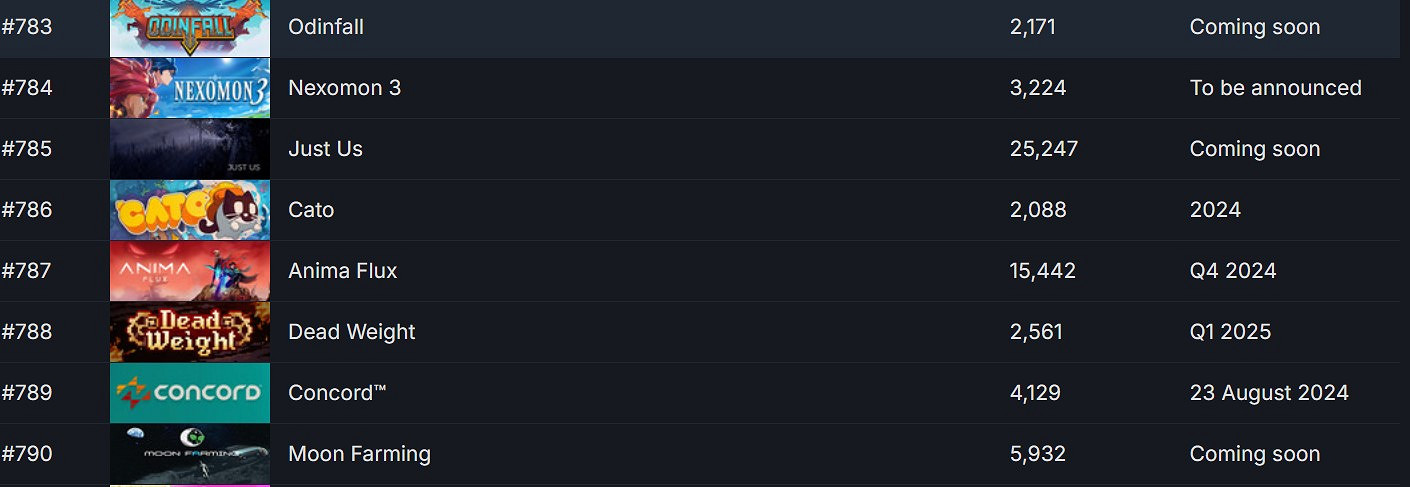Open the Cato game artwork
This screenshot has width=1410, height=487.
(190, 210)
